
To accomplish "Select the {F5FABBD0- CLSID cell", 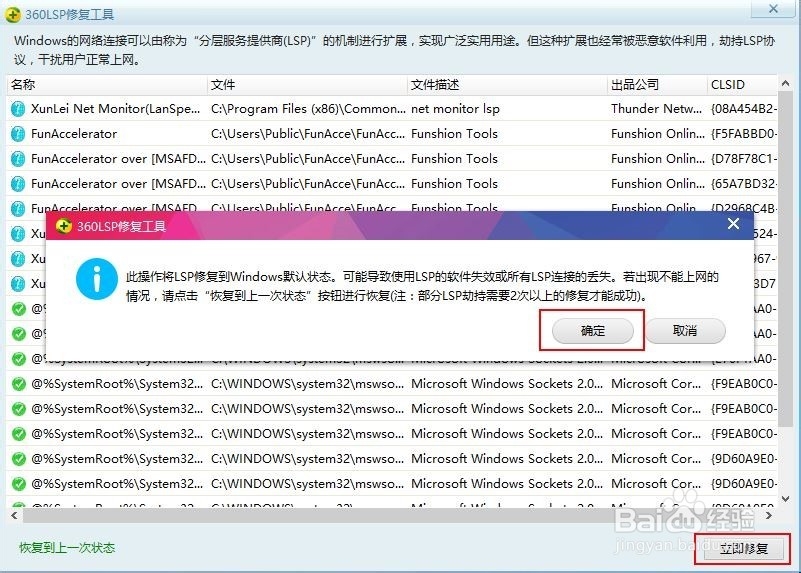I will point(744,134).
